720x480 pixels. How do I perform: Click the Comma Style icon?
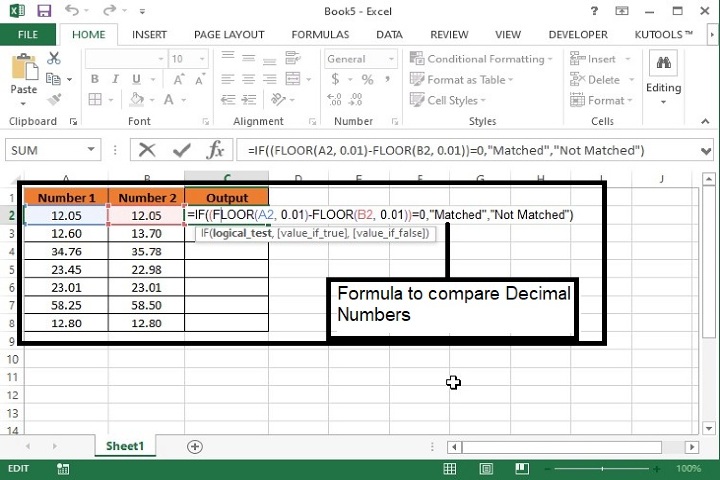(388, 79)
